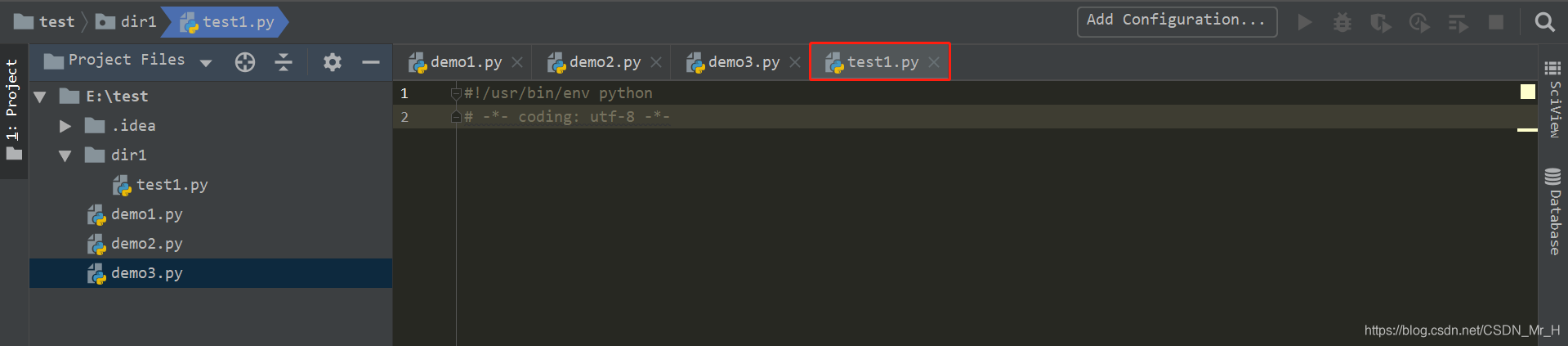
Task: Click the yellow warning stripe marker
Action: point(1527,130)
